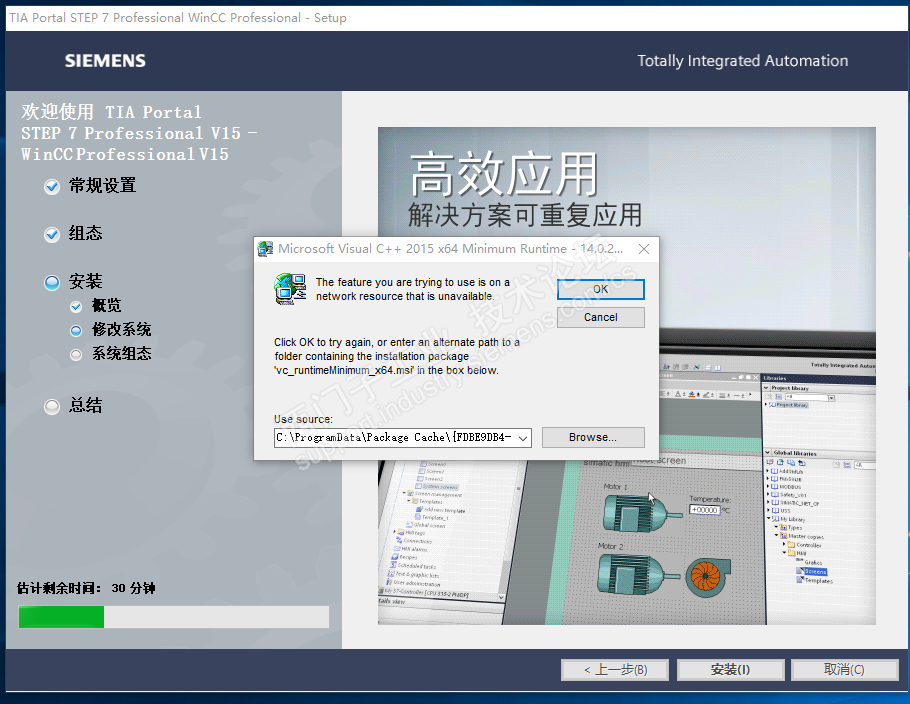Screen dimensions: 910x704
Task: Select the 修改系统 sub-step indicator
Action: click(x=76, y=331)
